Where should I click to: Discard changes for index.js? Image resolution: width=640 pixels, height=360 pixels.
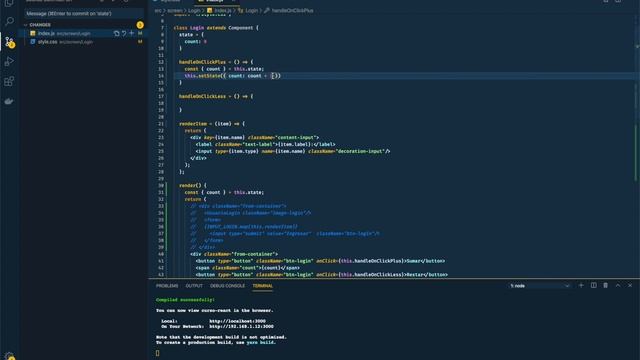(124, 33)
